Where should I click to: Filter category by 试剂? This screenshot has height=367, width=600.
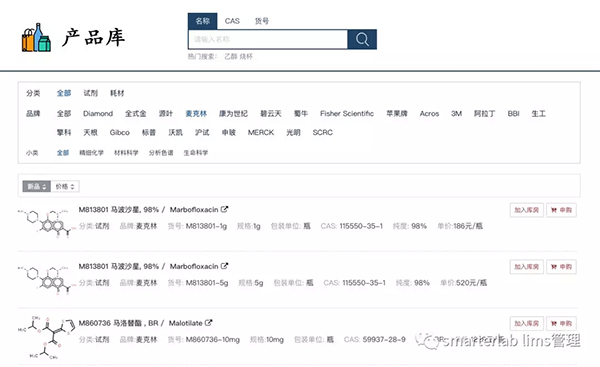point(90,93)
